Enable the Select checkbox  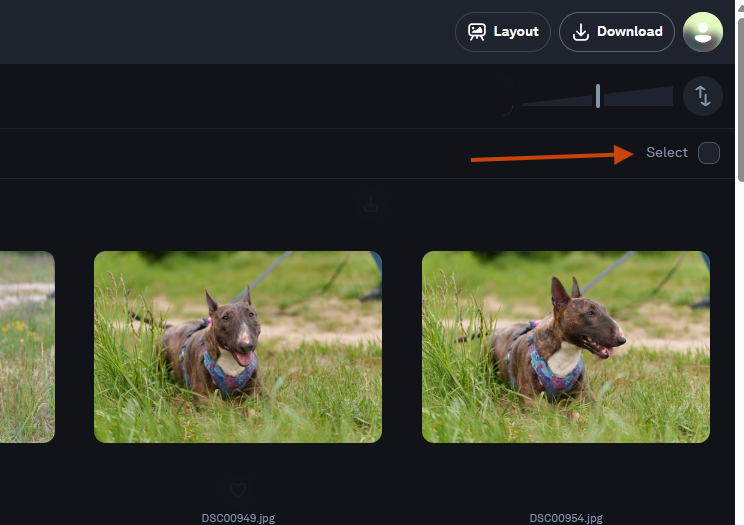tap(708, 153)
